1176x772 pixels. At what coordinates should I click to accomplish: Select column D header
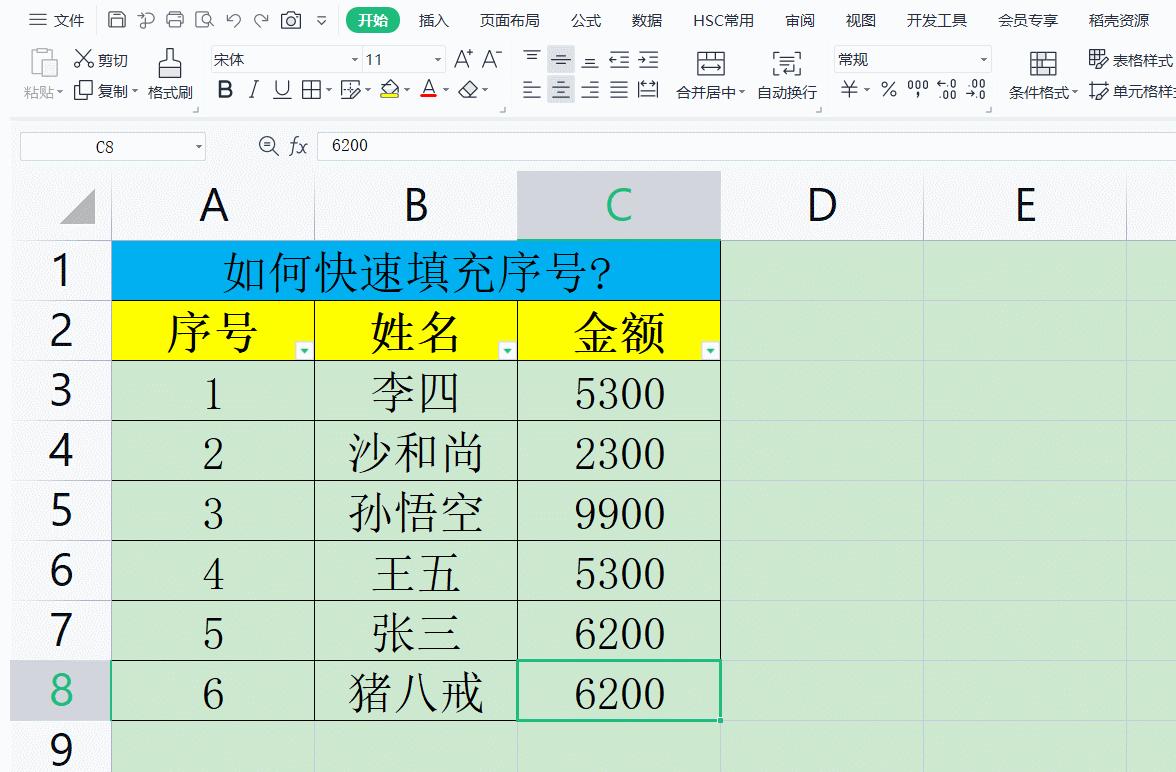click(x=822, y=206)
